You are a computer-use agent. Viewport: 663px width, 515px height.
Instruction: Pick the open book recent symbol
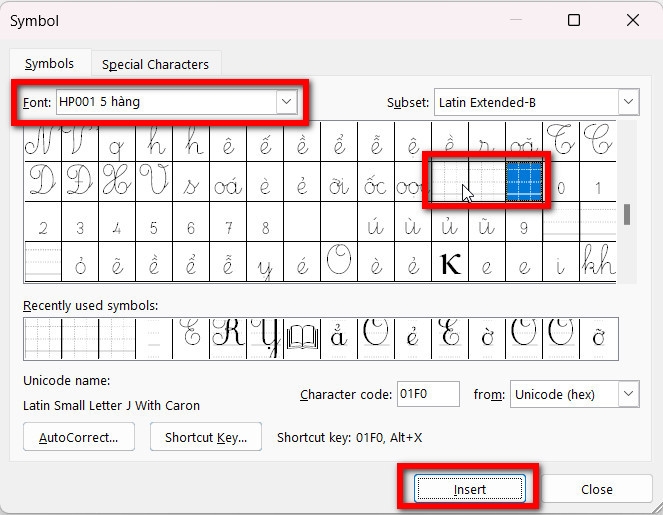[x=302, y=339]
